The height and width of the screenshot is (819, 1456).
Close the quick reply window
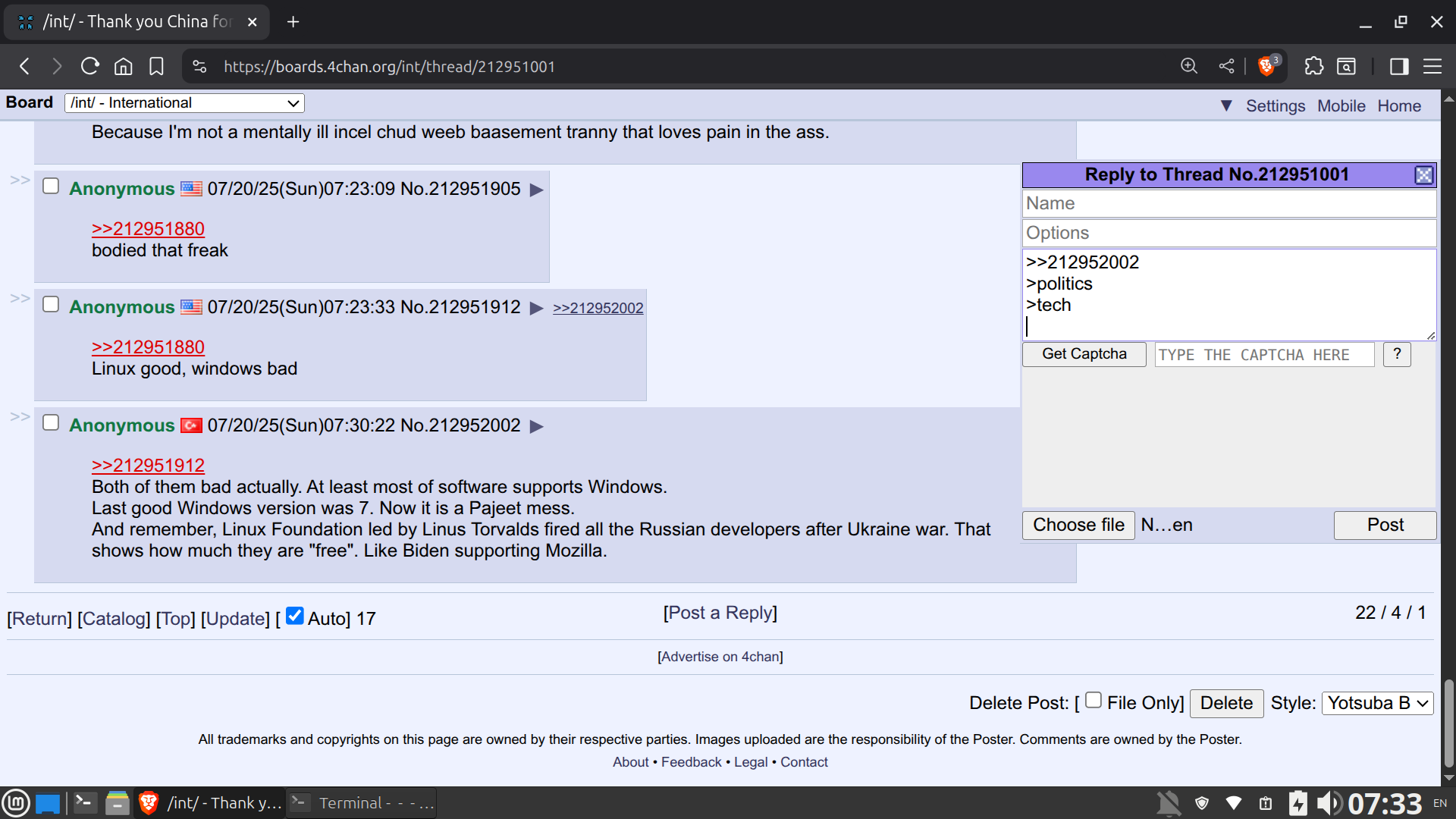click(1424, 175)
